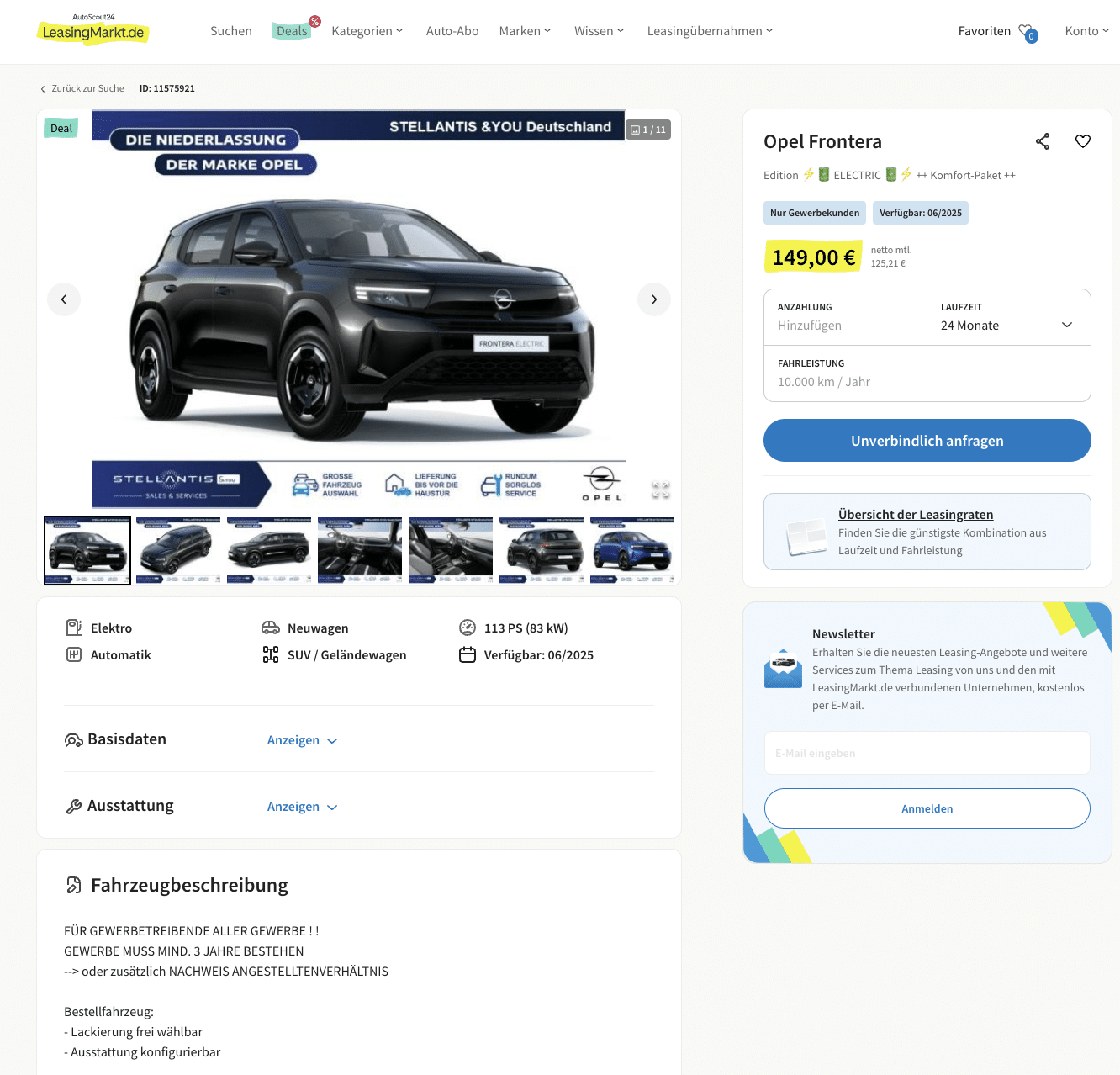Toggle the favorite heart for Opel Frontera
Image resolution: width=1120 pixels, height=1075 pixels.
tap(1083, 141)
